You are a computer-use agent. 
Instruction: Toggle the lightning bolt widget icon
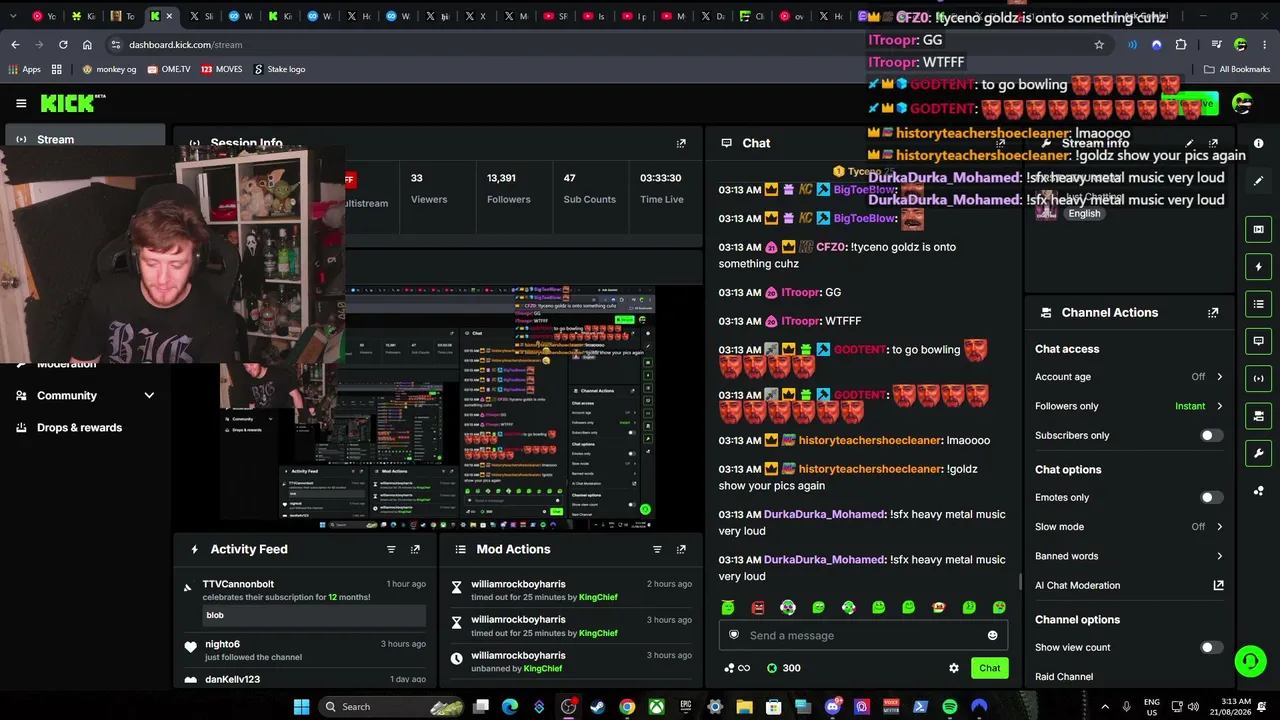pyautogui.click(x=1258, y=267)
